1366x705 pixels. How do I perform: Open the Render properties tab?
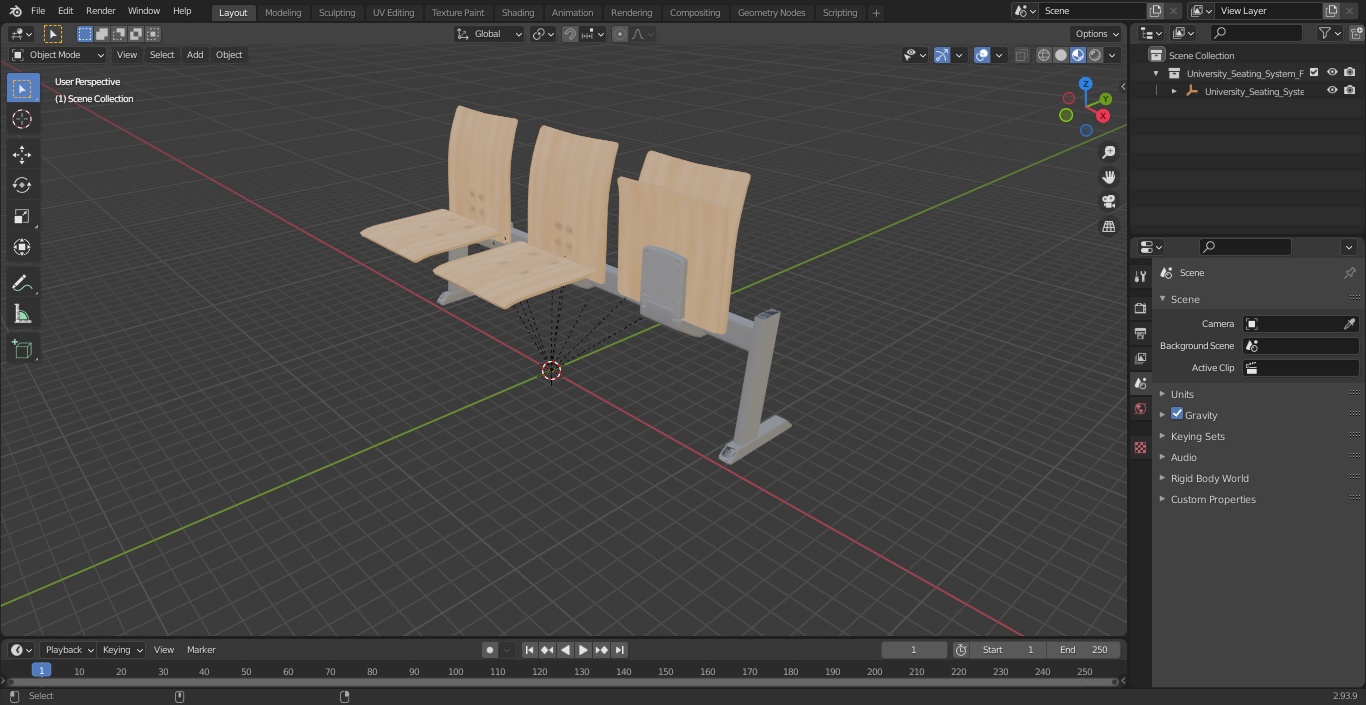1140,308
